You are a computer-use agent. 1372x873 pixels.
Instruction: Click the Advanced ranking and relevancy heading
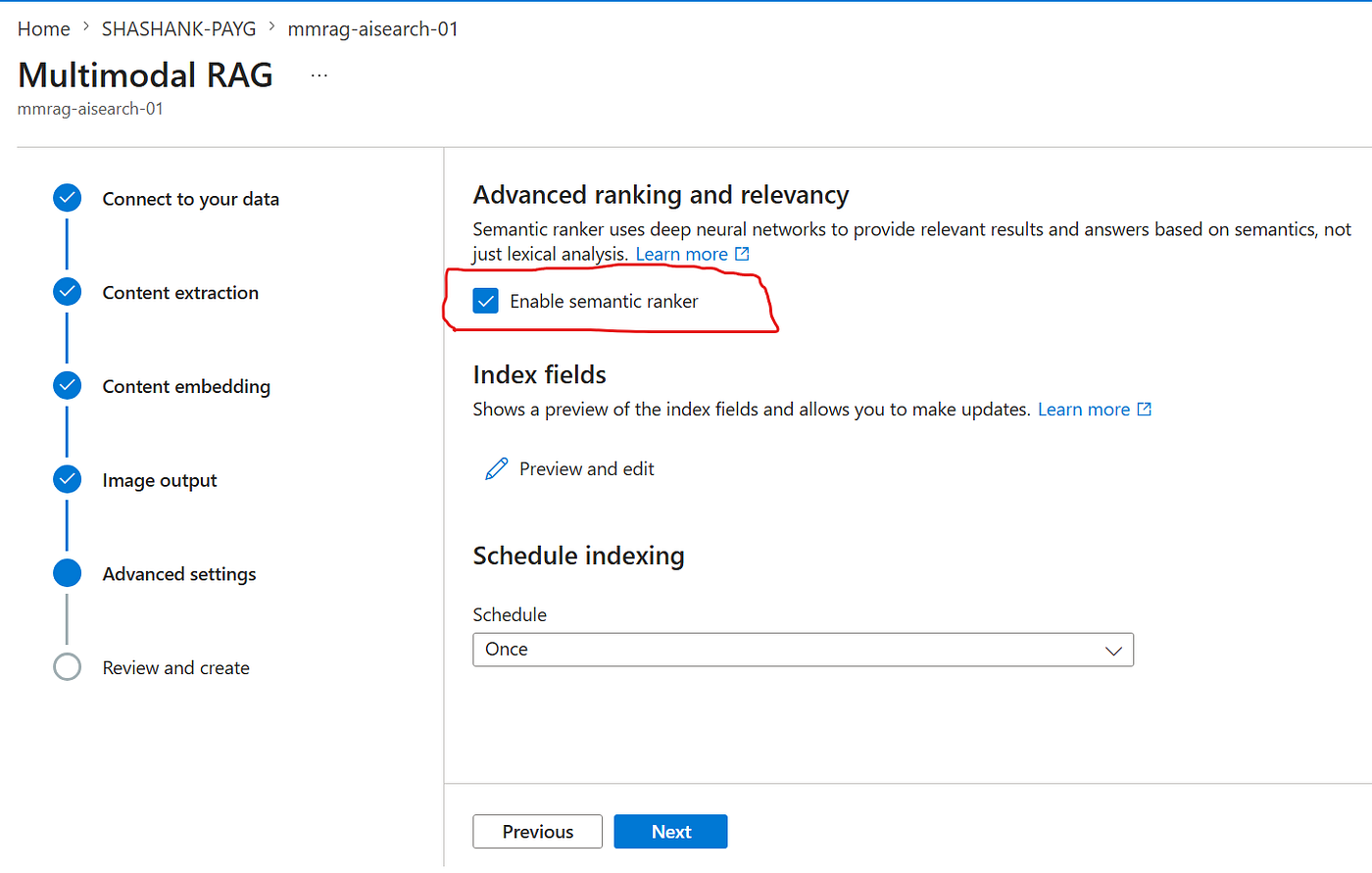[x=661, y=196]
